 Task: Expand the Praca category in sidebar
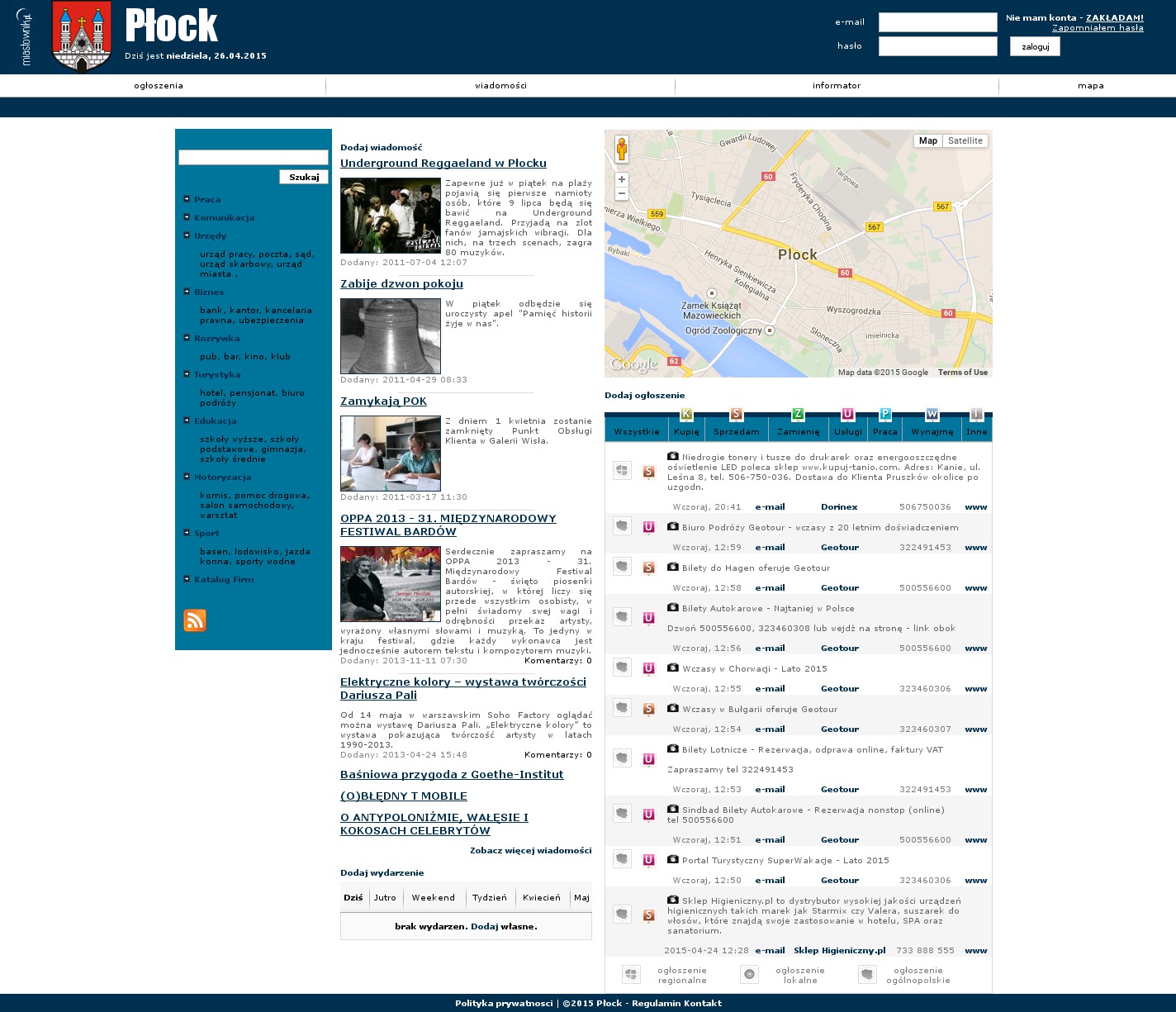(207, 200)
